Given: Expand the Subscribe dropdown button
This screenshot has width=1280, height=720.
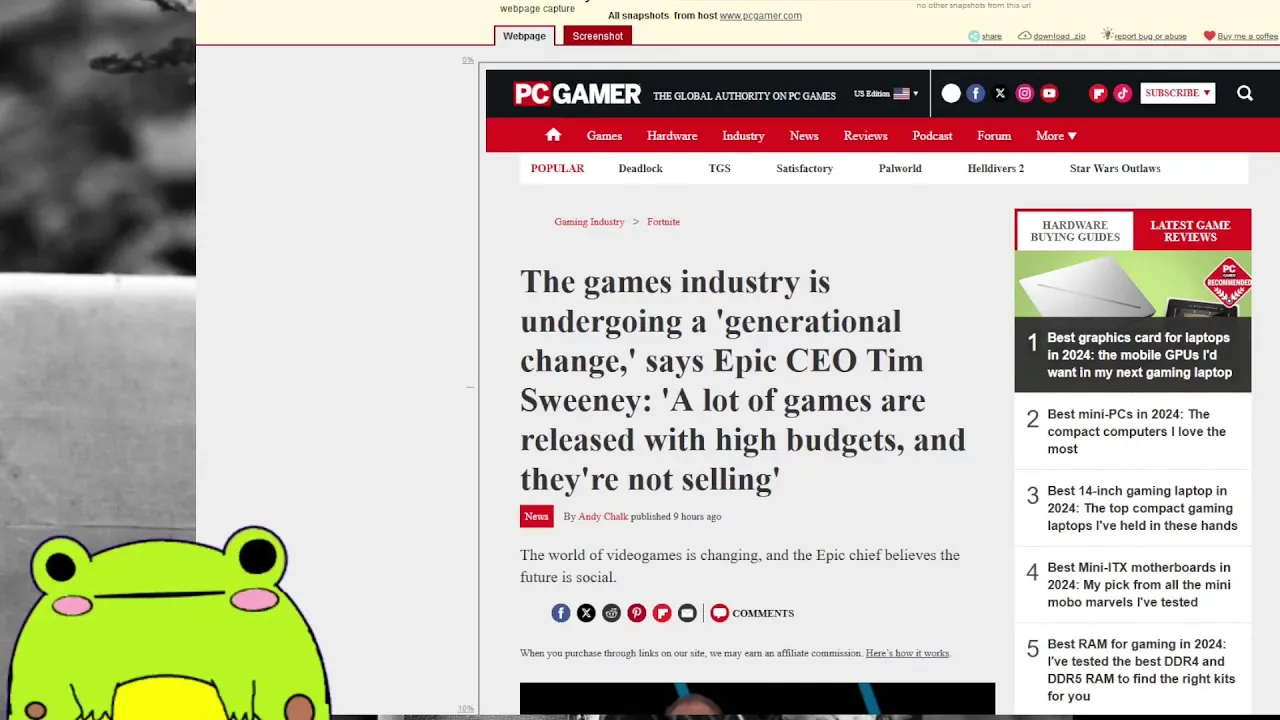Looking at the screenshot, I should coord(1178,93).
